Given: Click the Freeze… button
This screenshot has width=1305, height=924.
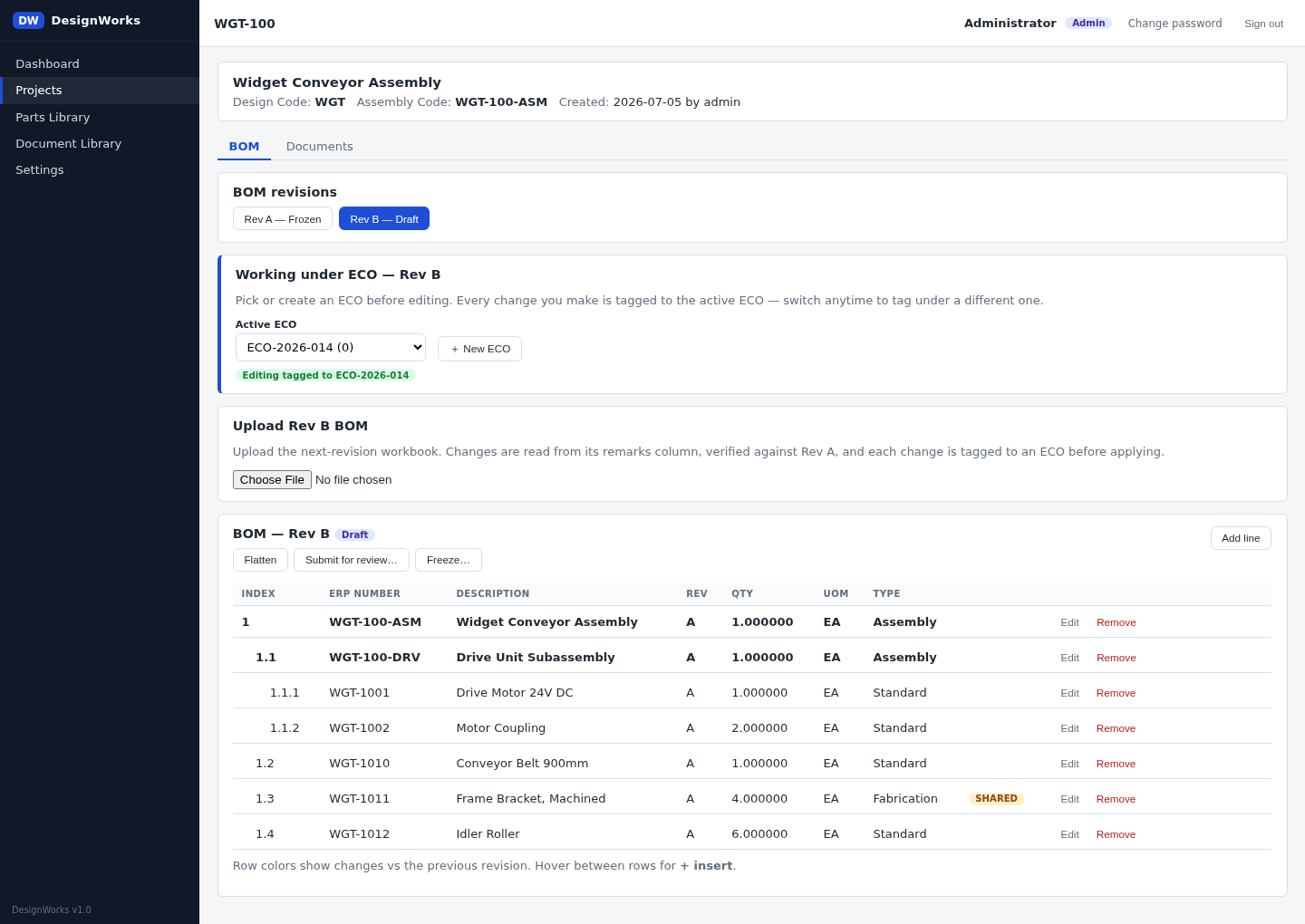Looking at the screenshot, I should point(449,560).
